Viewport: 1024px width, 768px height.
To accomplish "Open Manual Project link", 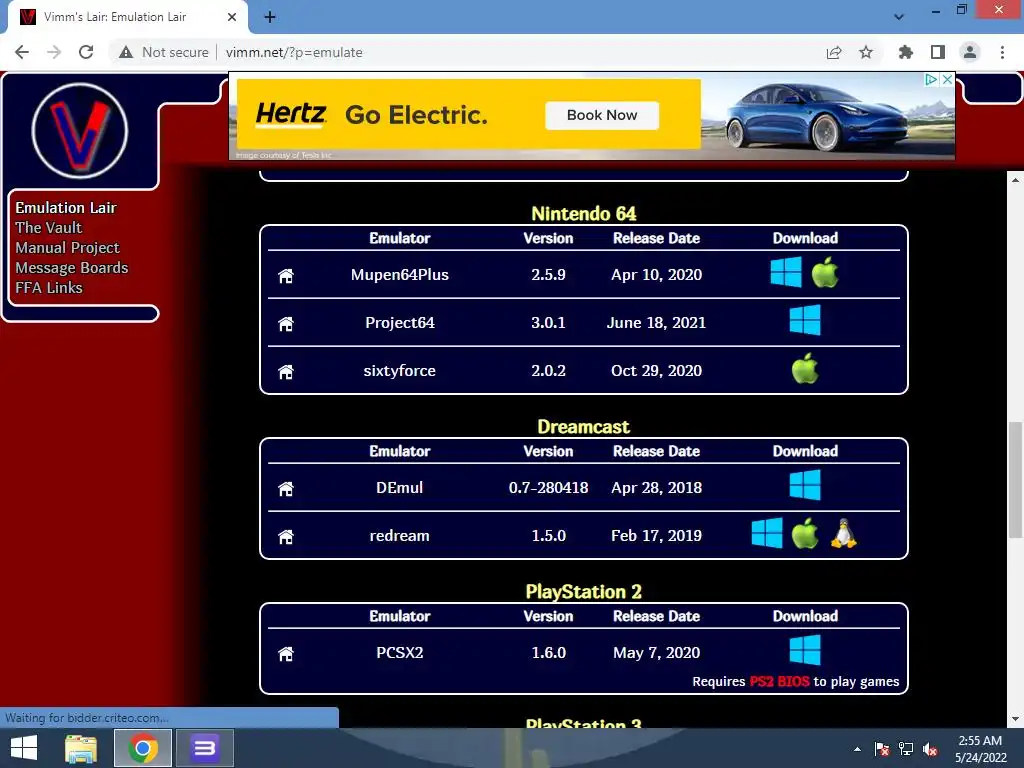I will tap(67, 248).
